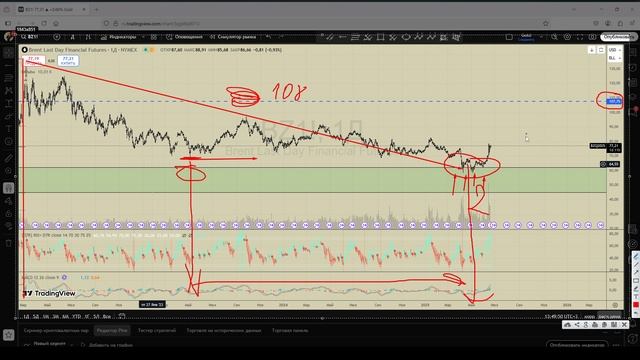Select the zoom in tool
Viewport: 640px width, 360px height.
(9, 171)
